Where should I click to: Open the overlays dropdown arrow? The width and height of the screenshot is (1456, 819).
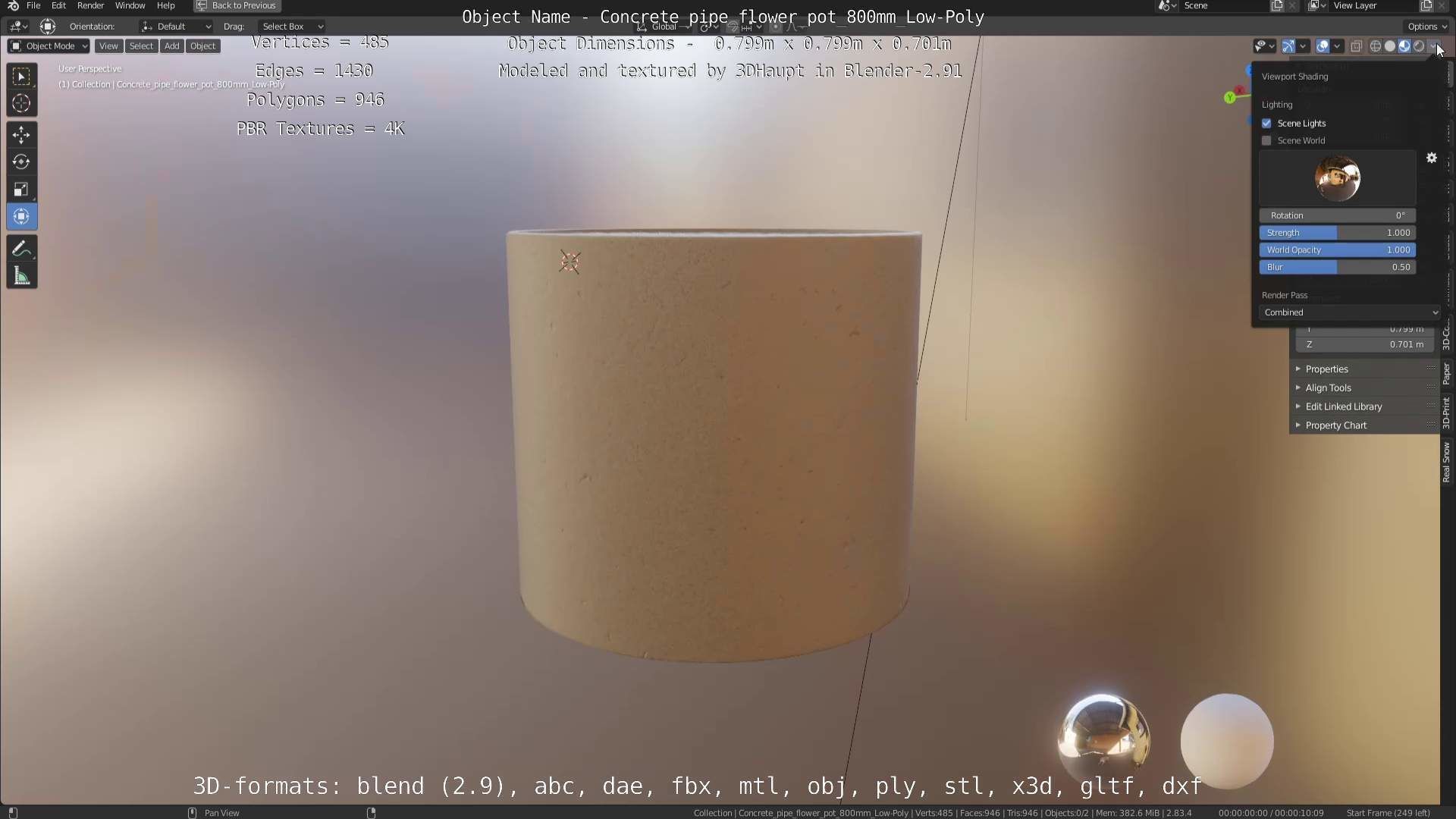click(x=1337, y=46)
